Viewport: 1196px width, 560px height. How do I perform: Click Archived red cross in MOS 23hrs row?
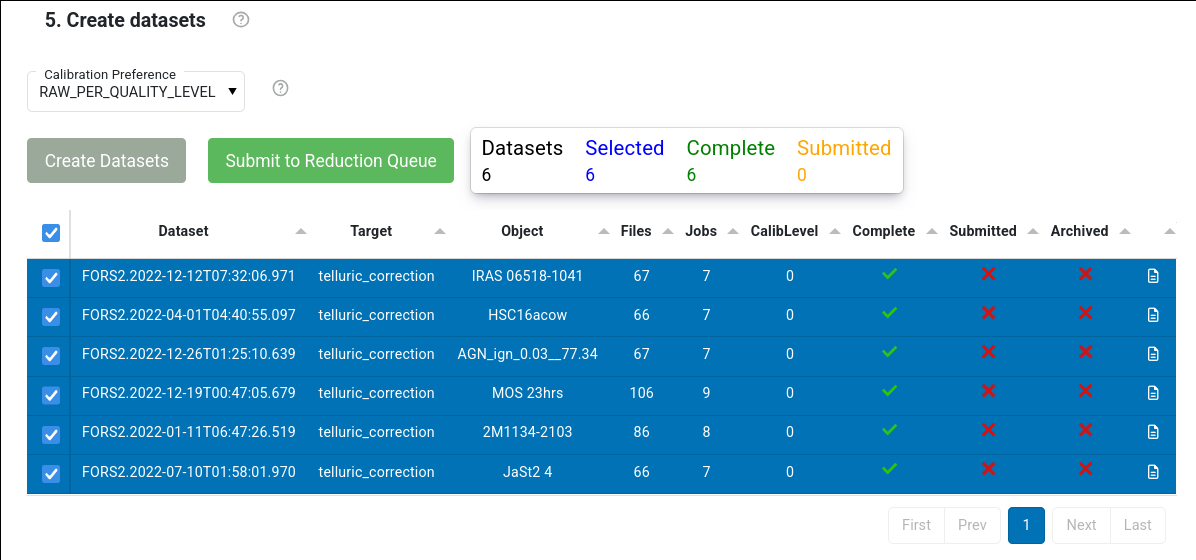pyautogui.click(x=1085, y=391)
